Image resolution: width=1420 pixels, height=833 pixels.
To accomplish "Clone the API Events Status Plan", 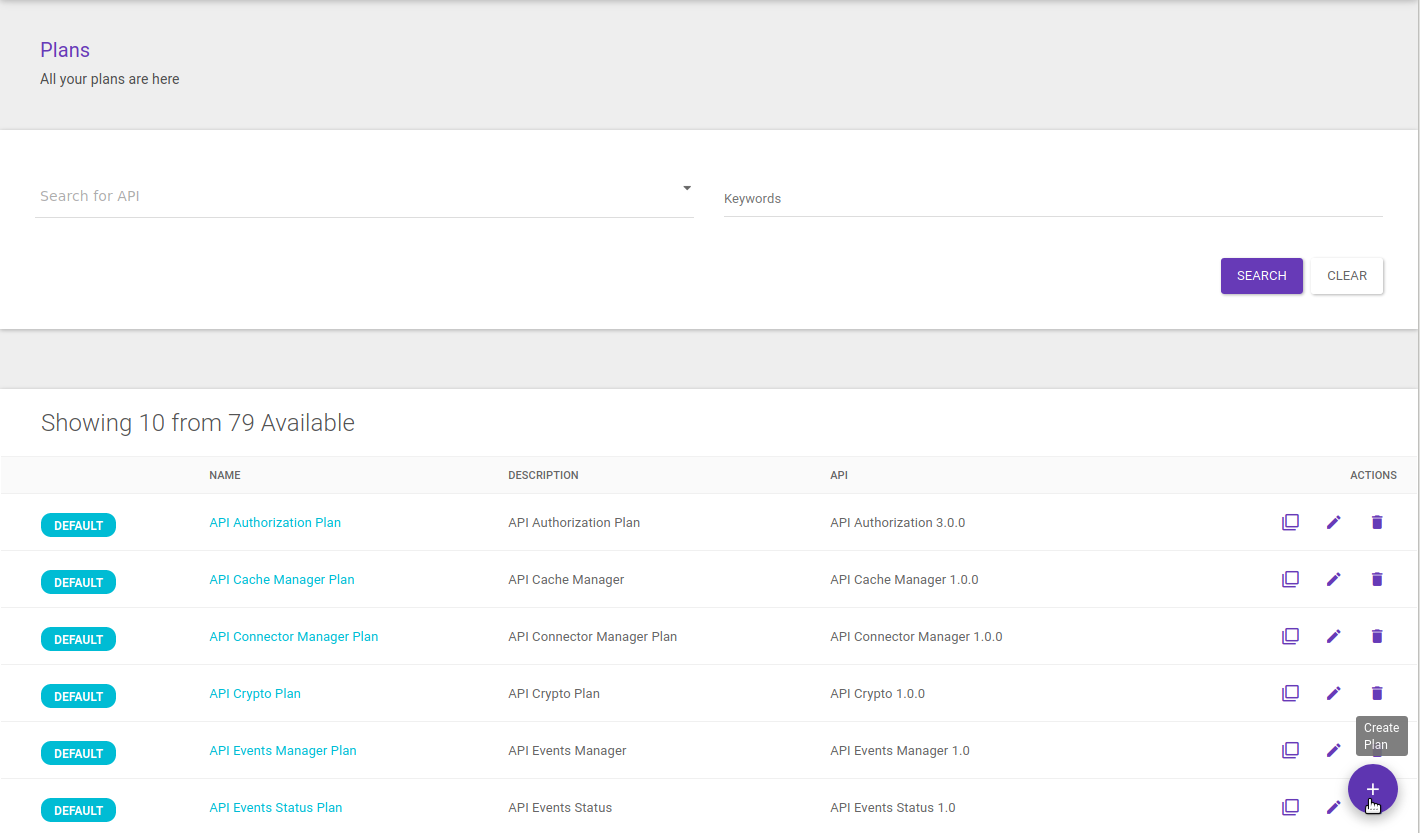I will pos(1290,807).
